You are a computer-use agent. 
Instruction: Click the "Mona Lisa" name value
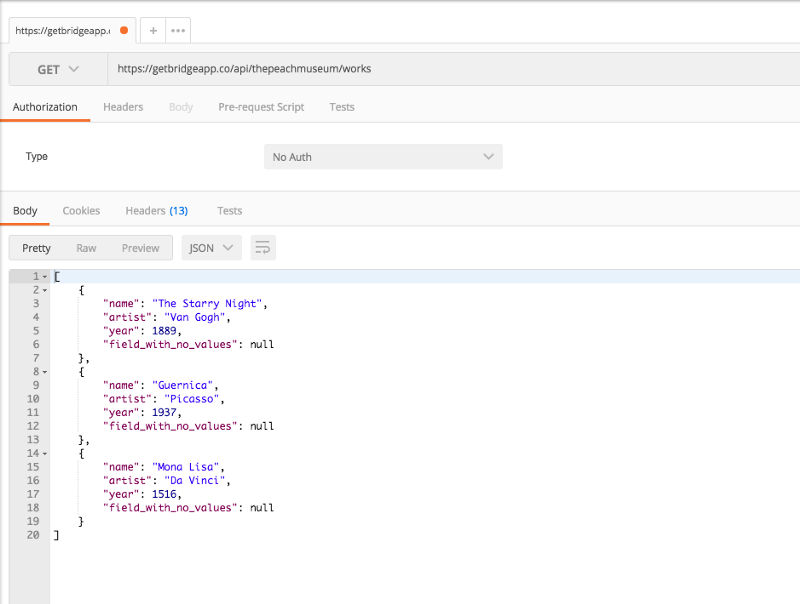point(185,467)
